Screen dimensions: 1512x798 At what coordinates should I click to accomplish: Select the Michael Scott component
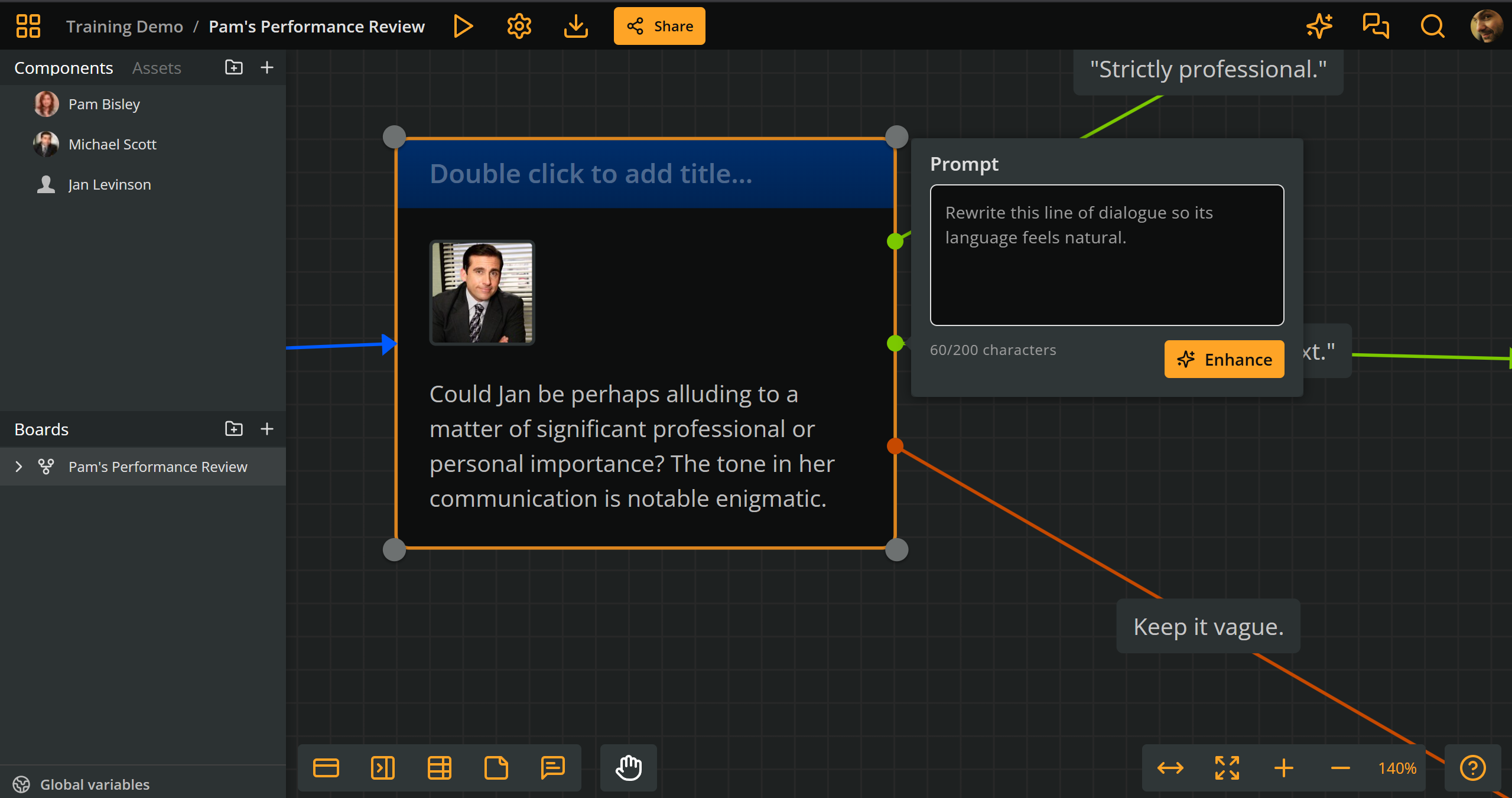tap(143, 144)
